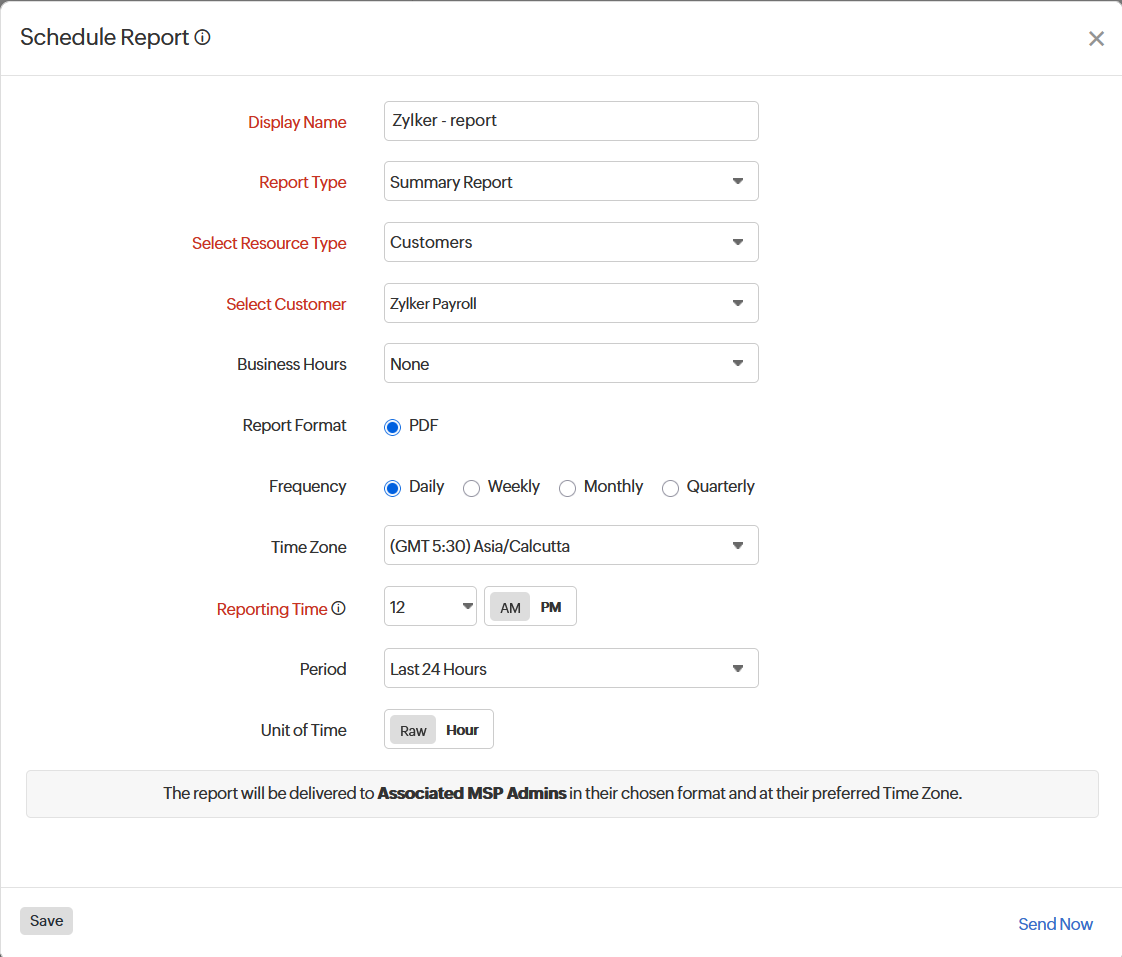This screenshot has width=1122, height=957.
Task: Toggle Unit of Time to Hour
Action: pyautogui.click(x=462, y=730)
